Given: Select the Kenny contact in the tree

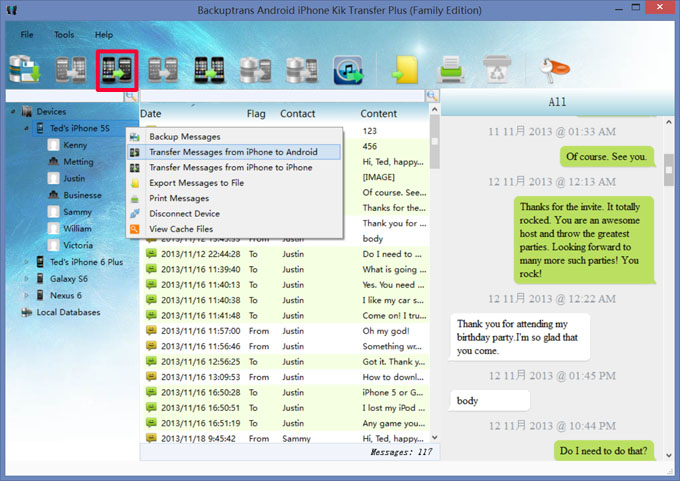Looking at the screenshot, I should (75, 145).
